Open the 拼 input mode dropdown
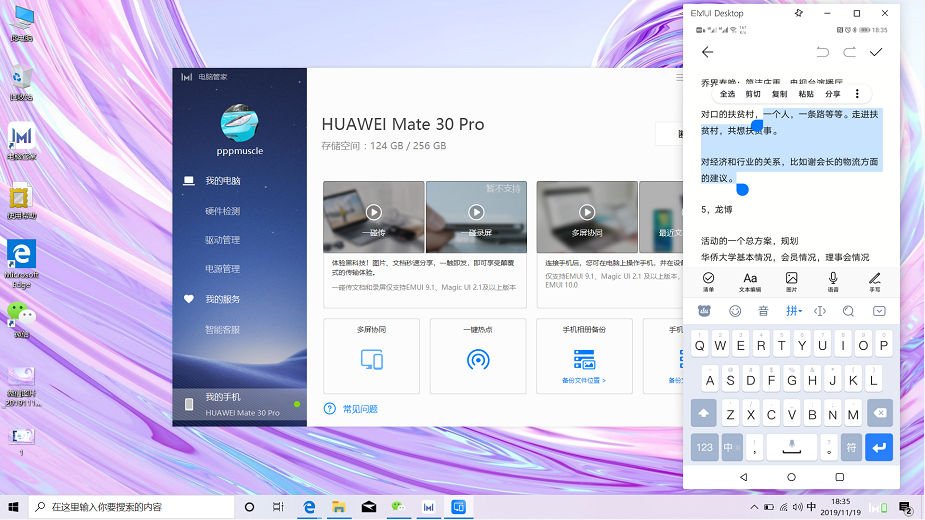This screenshot has width=925, height=520. pos(793,310)
